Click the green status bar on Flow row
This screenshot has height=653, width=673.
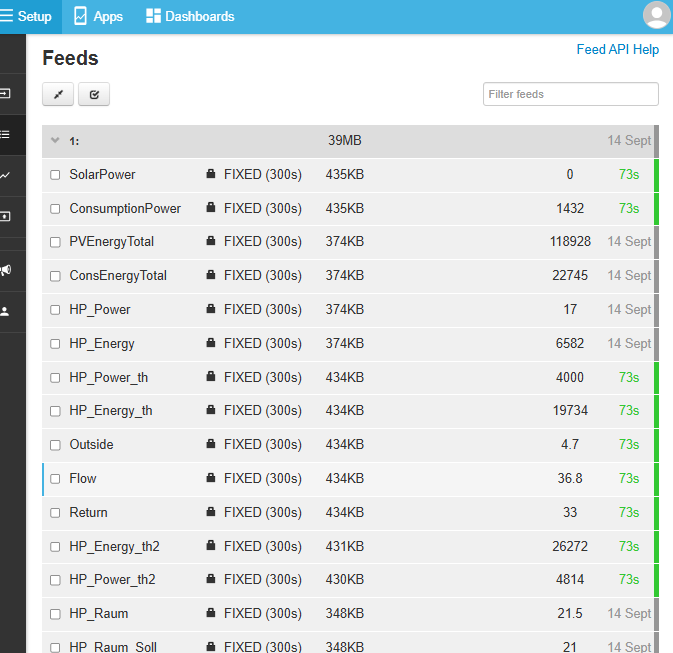pos(656,479)
